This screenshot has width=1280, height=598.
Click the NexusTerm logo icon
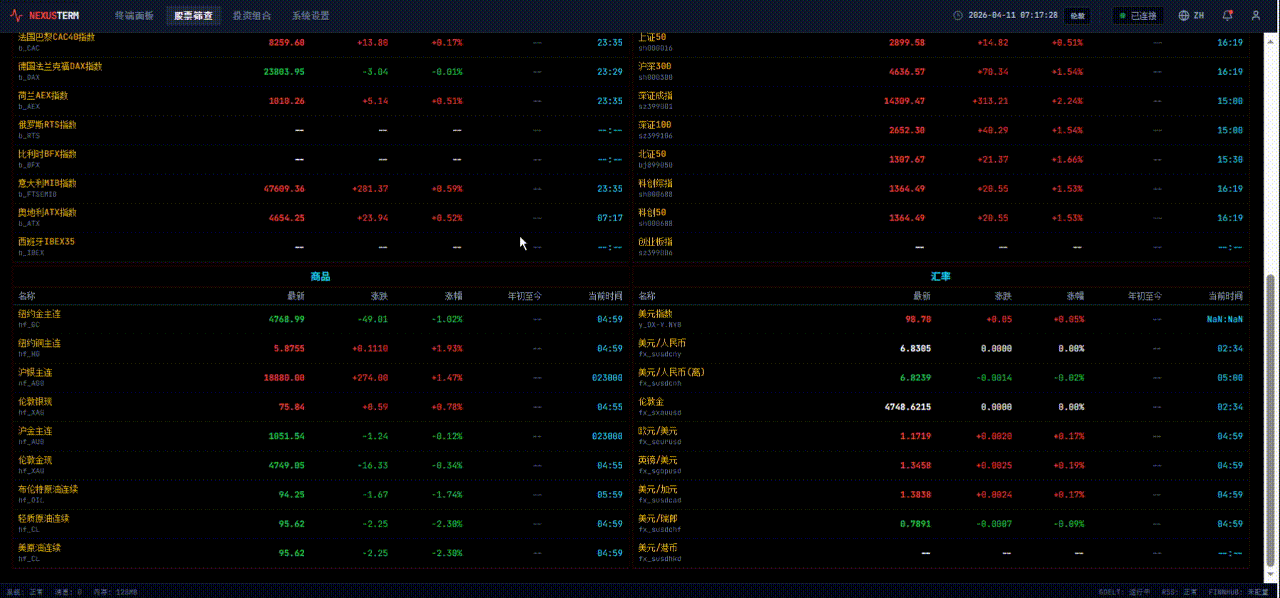(16, 16)
